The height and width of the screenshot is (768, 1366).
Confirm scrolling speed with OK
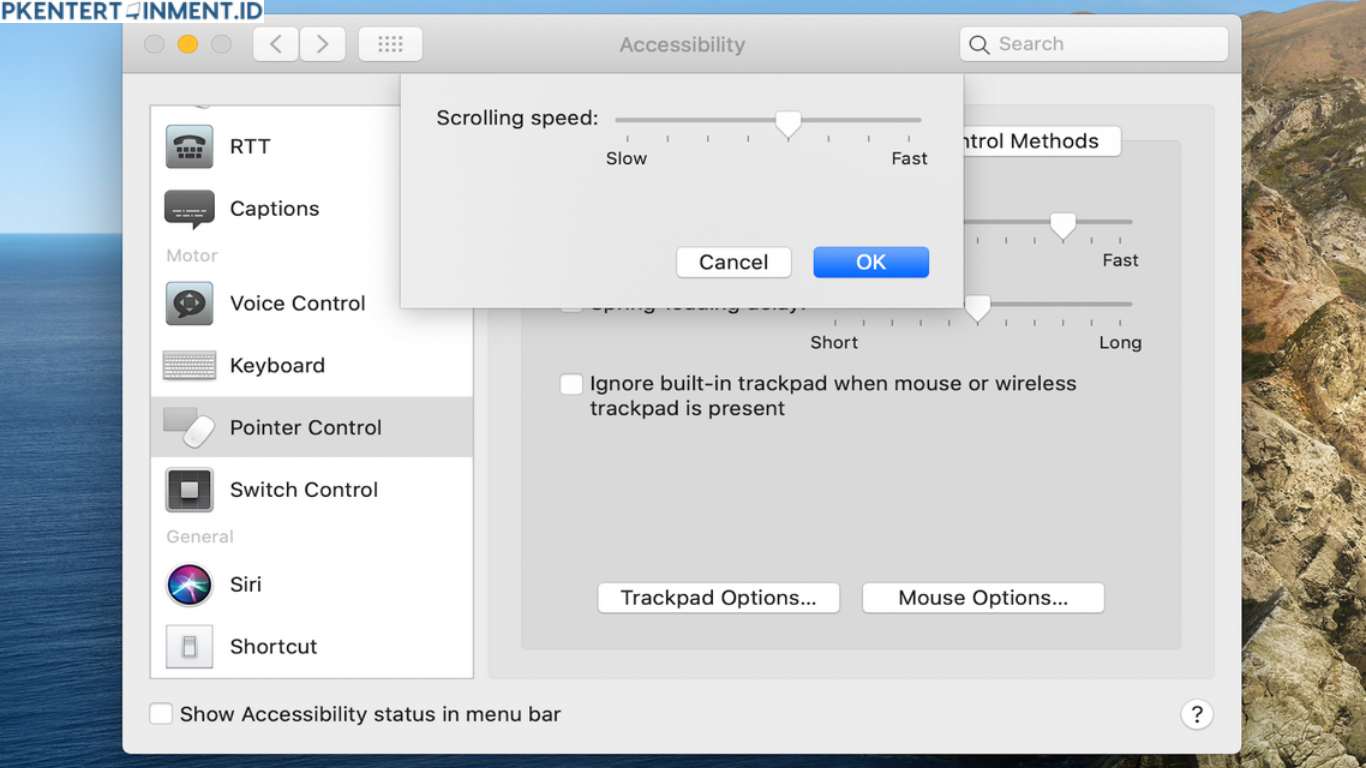click(x=870, y=262)
